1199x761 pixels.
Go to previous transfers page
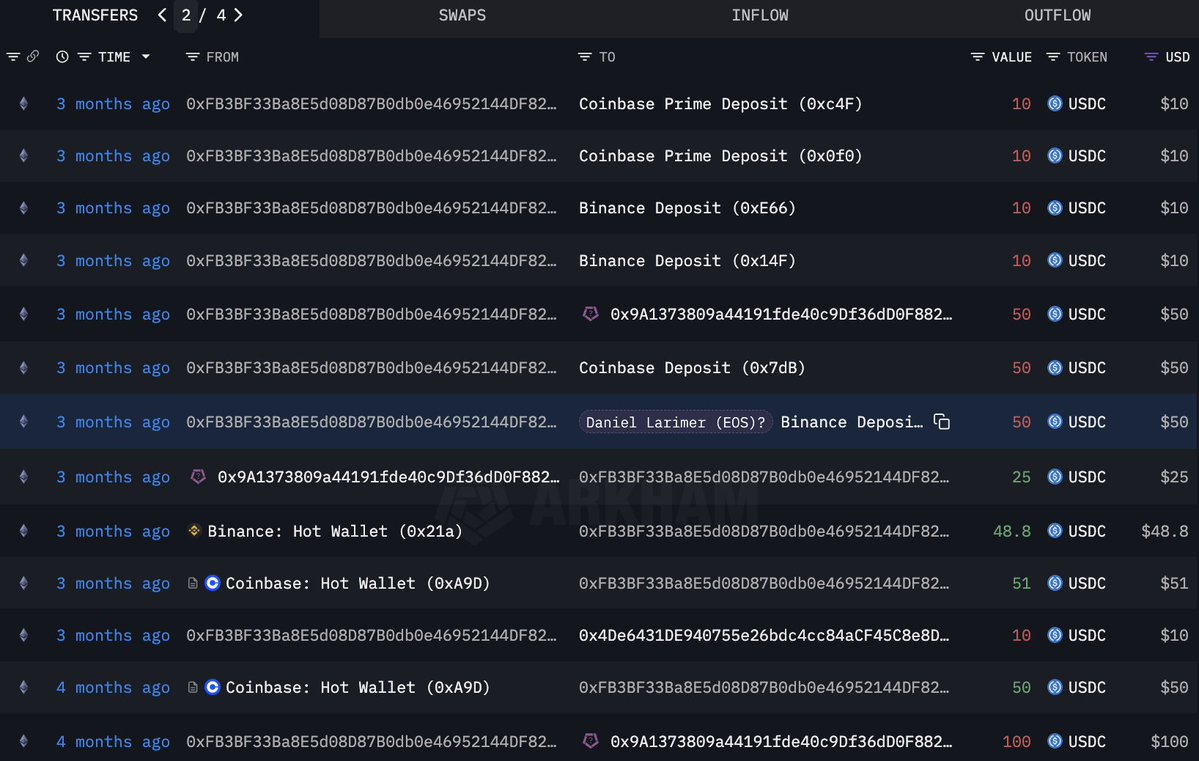(x=162, y=15)
